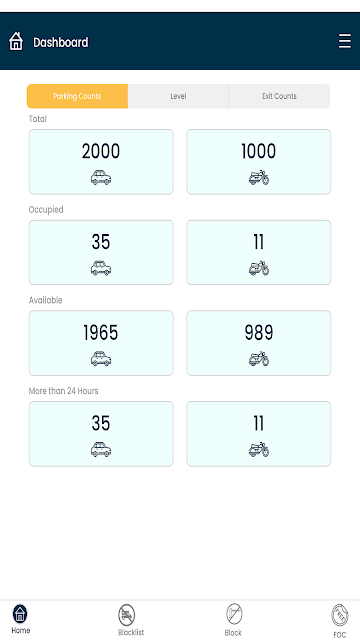This screenshot has width=360, height=640.
Task: Tap the Home icon in bottom bar
Action: pyautogui.click(x=20, y=614)
